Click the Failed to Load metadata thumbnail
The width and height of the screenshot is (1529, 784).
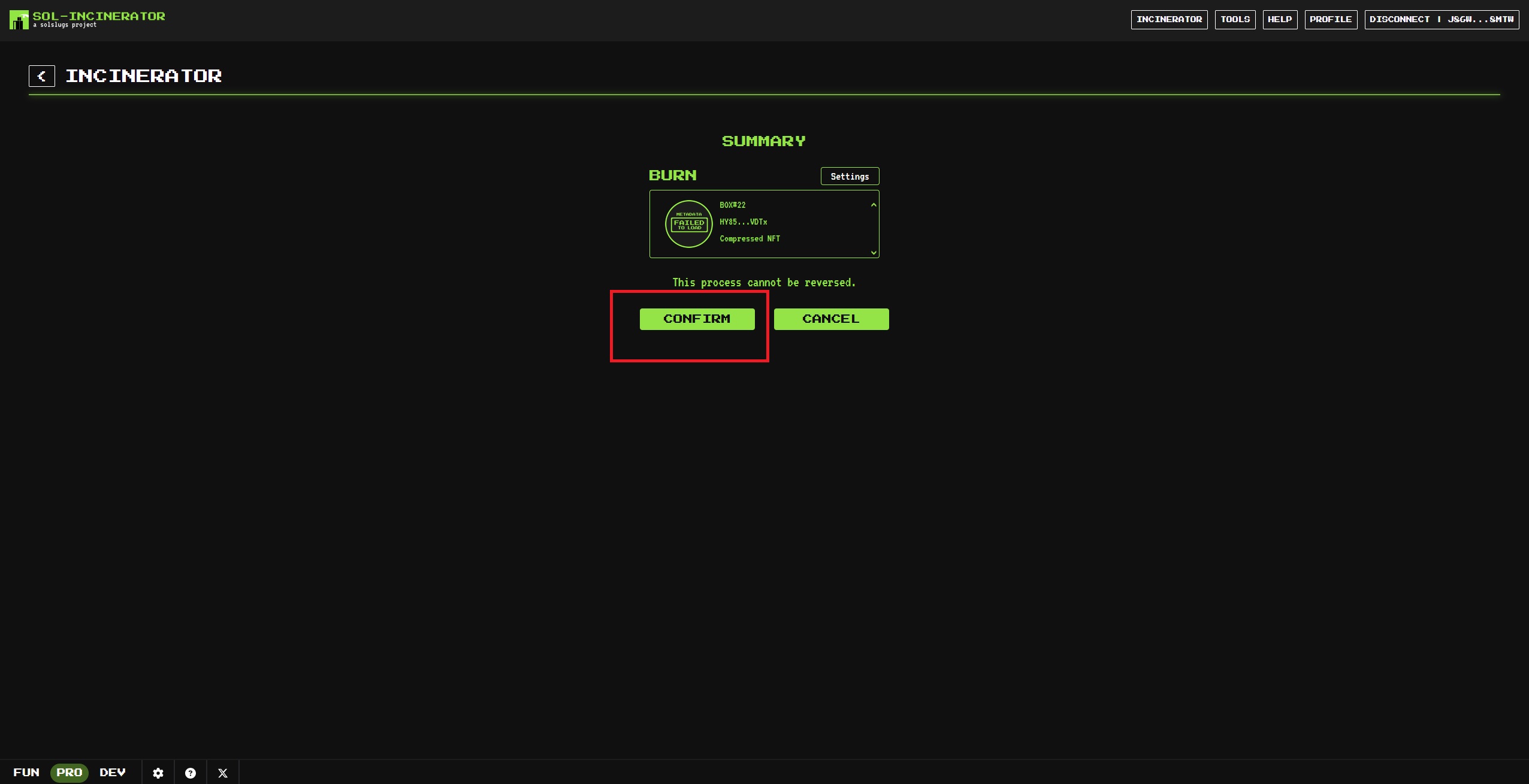689,224
